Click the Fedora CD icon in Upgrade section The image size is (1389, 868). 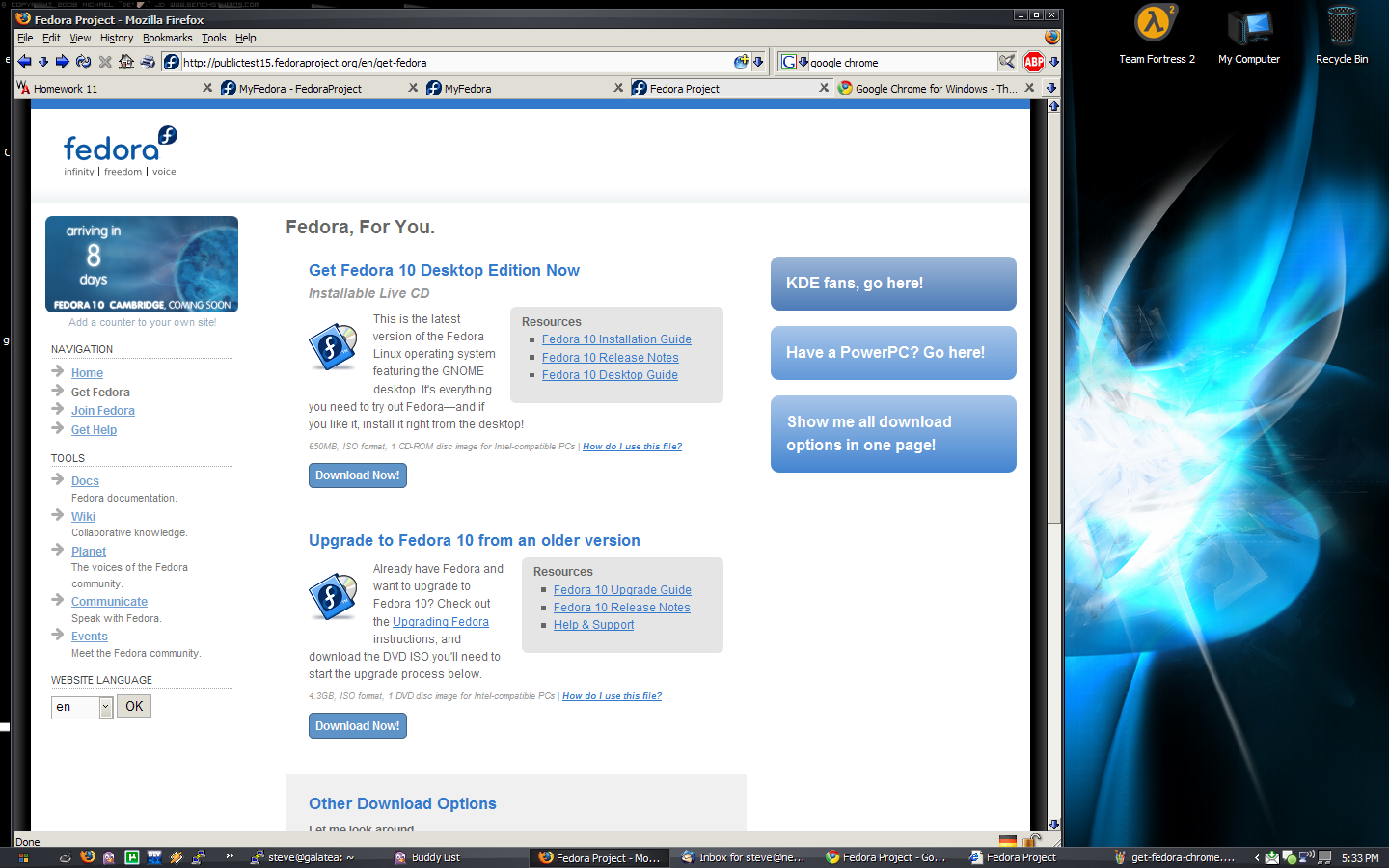pyautogui.click(x=333, y=597)
